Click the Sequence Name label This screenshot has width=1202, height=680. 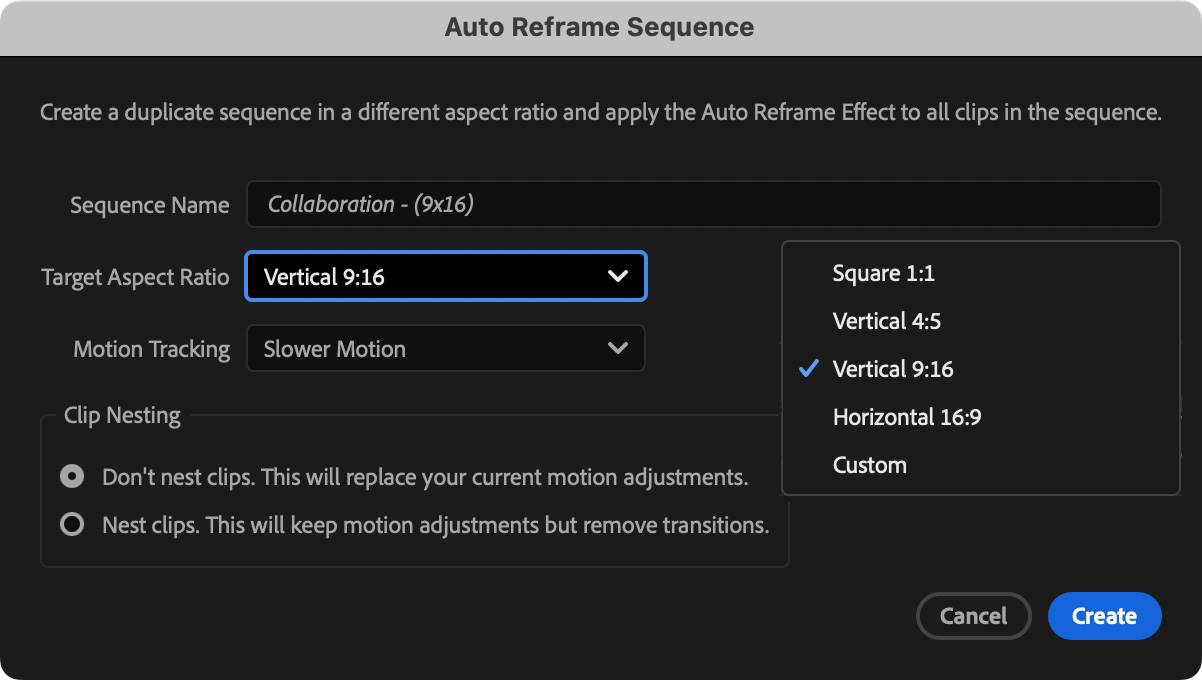[x=149, y=205]
